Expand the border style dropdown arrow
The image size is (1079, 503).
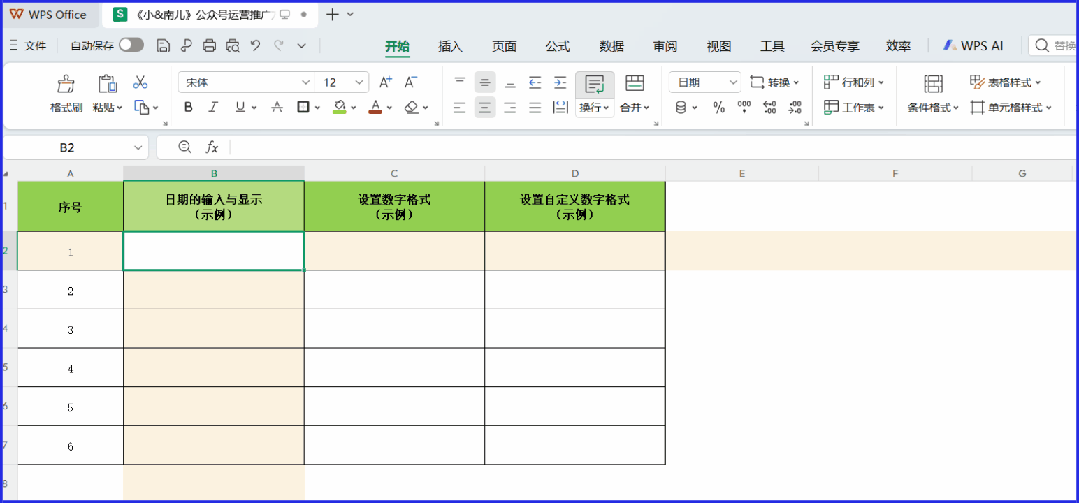pyautogui.click(x=317, y=108)
